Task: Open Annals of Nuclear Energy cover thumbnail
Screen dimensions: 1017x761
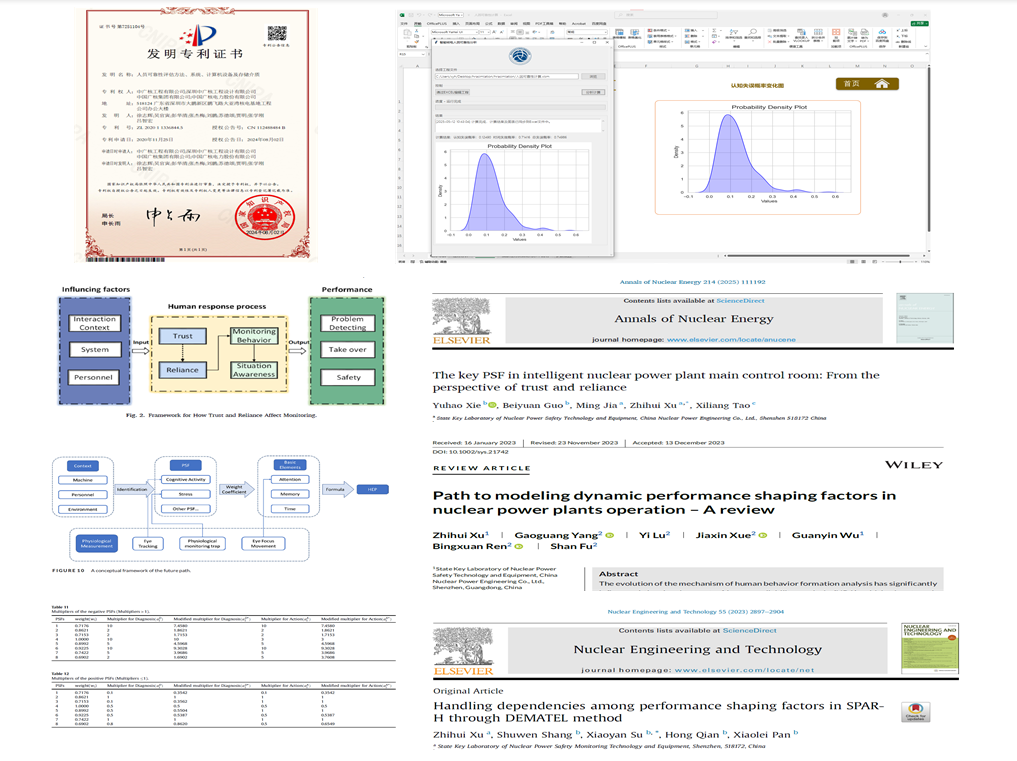Action: click(x=924, y=319)
